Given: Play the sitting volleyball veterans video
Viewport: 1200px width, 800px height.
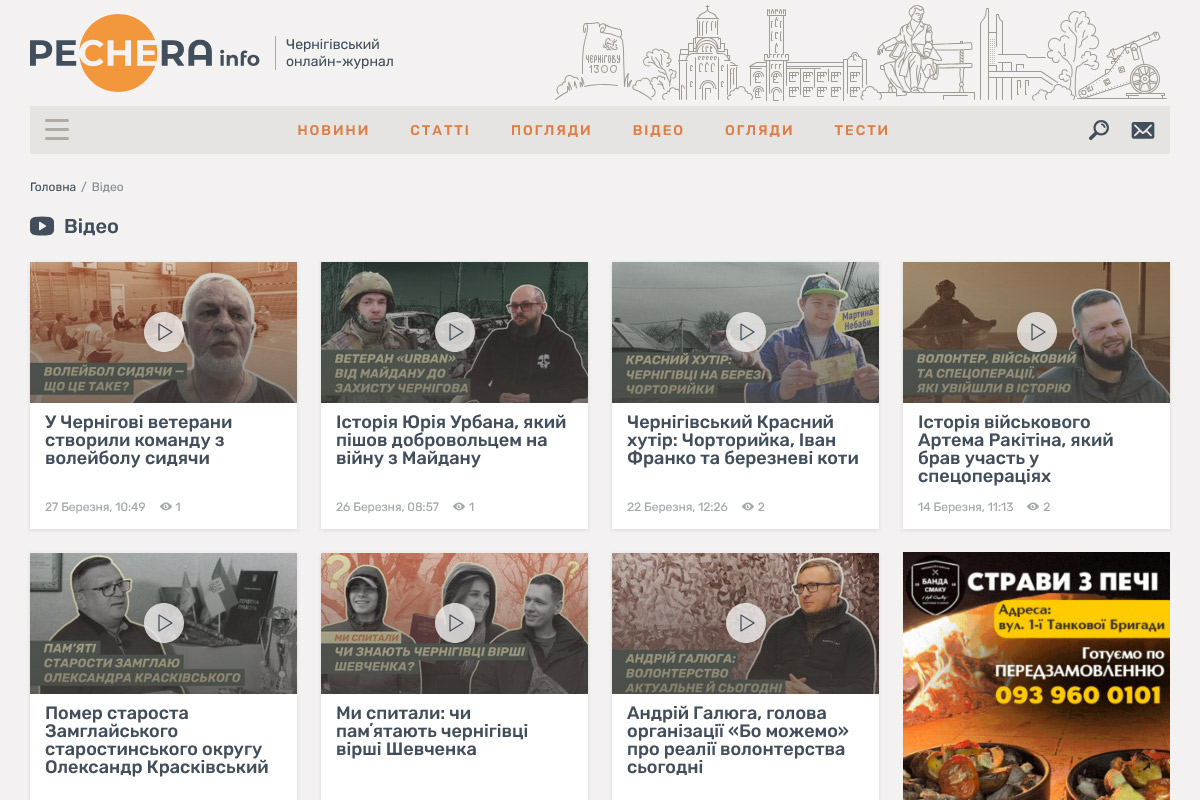Looking at the screenshot, I should point(164,332).
